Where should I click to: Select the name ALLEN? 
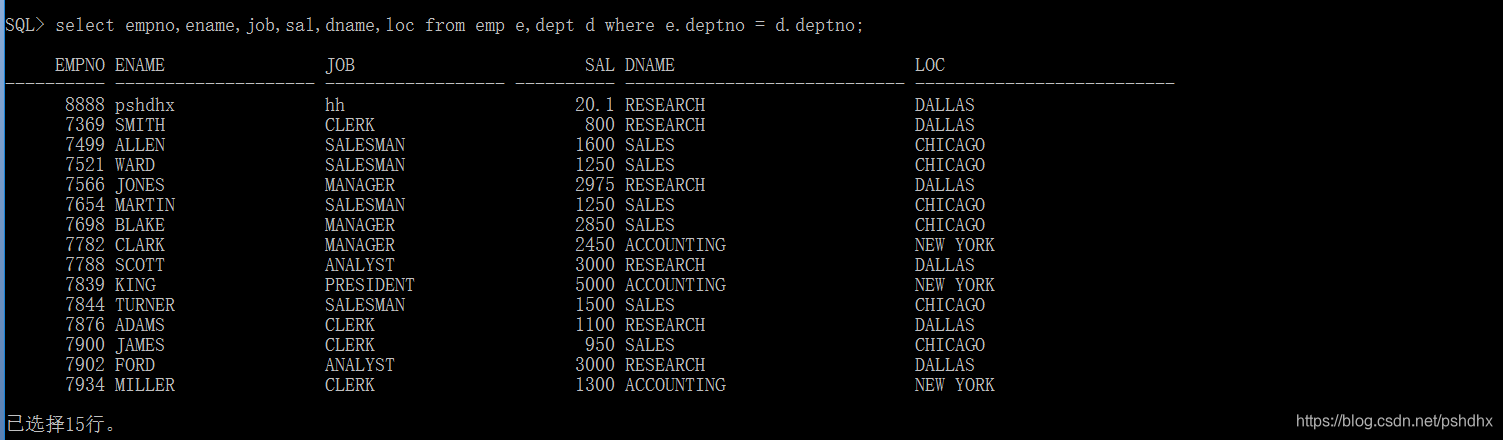pyautogui.click(x=140, y=145)
